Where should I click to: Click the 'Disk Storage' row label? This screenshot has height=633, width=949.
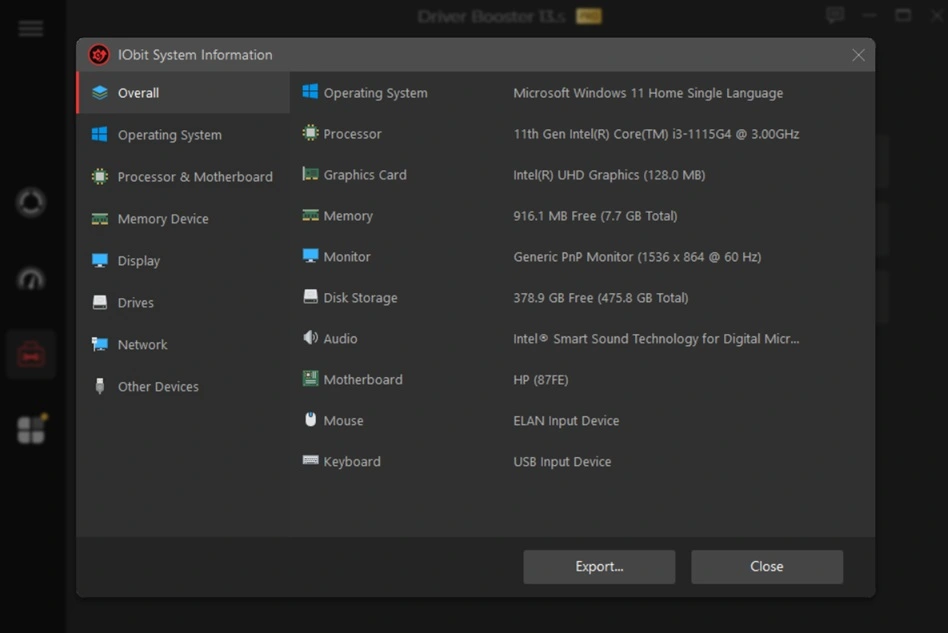(361, 298)
